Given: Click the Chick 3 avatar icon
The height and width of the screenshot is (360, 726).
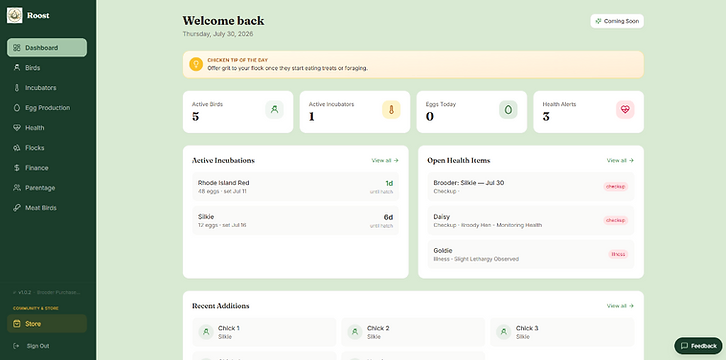Looking at the screenshot, I should (504, 332).
